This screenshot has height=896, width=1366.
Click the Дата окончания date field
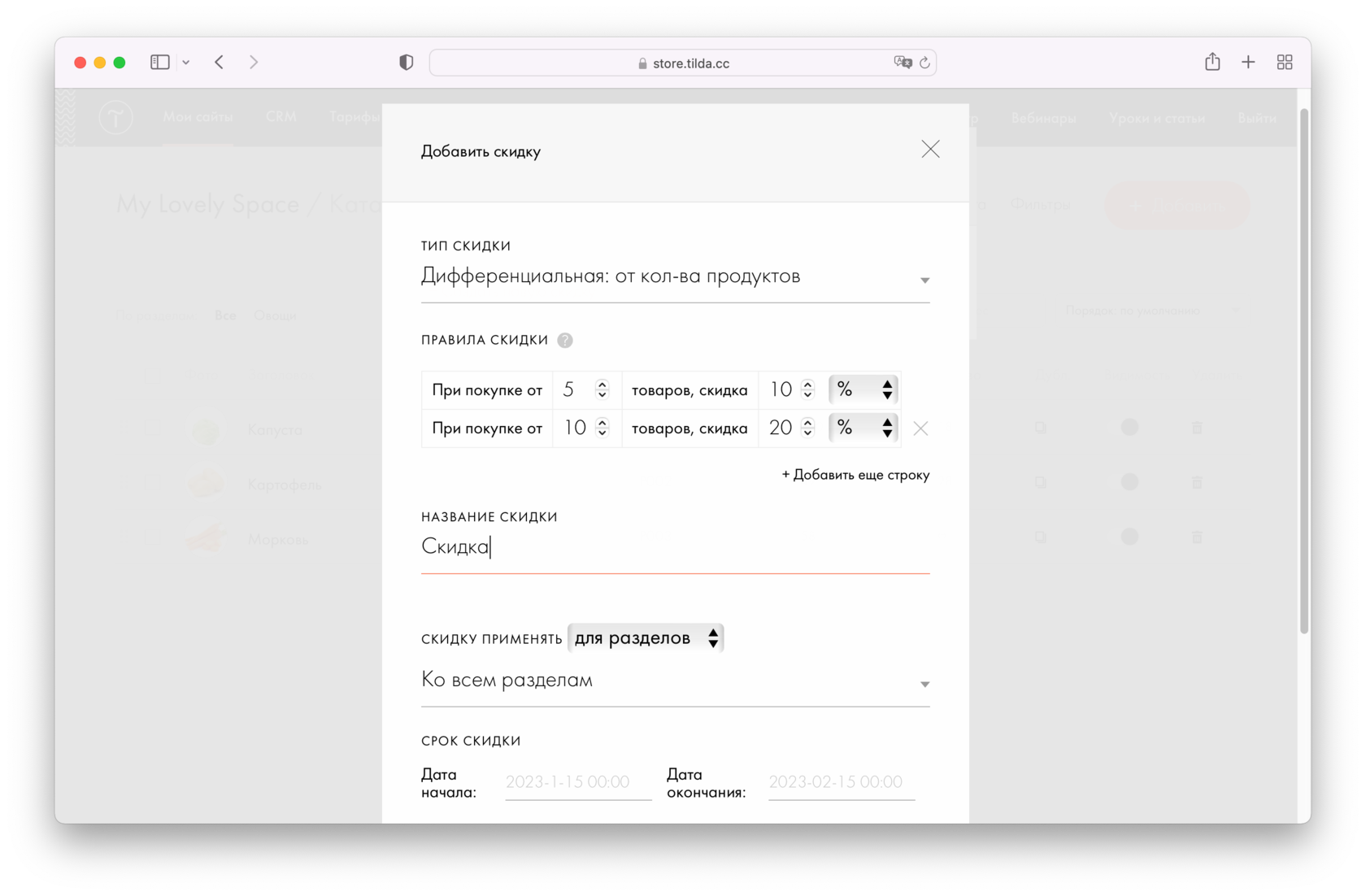(x=842, y=782)
